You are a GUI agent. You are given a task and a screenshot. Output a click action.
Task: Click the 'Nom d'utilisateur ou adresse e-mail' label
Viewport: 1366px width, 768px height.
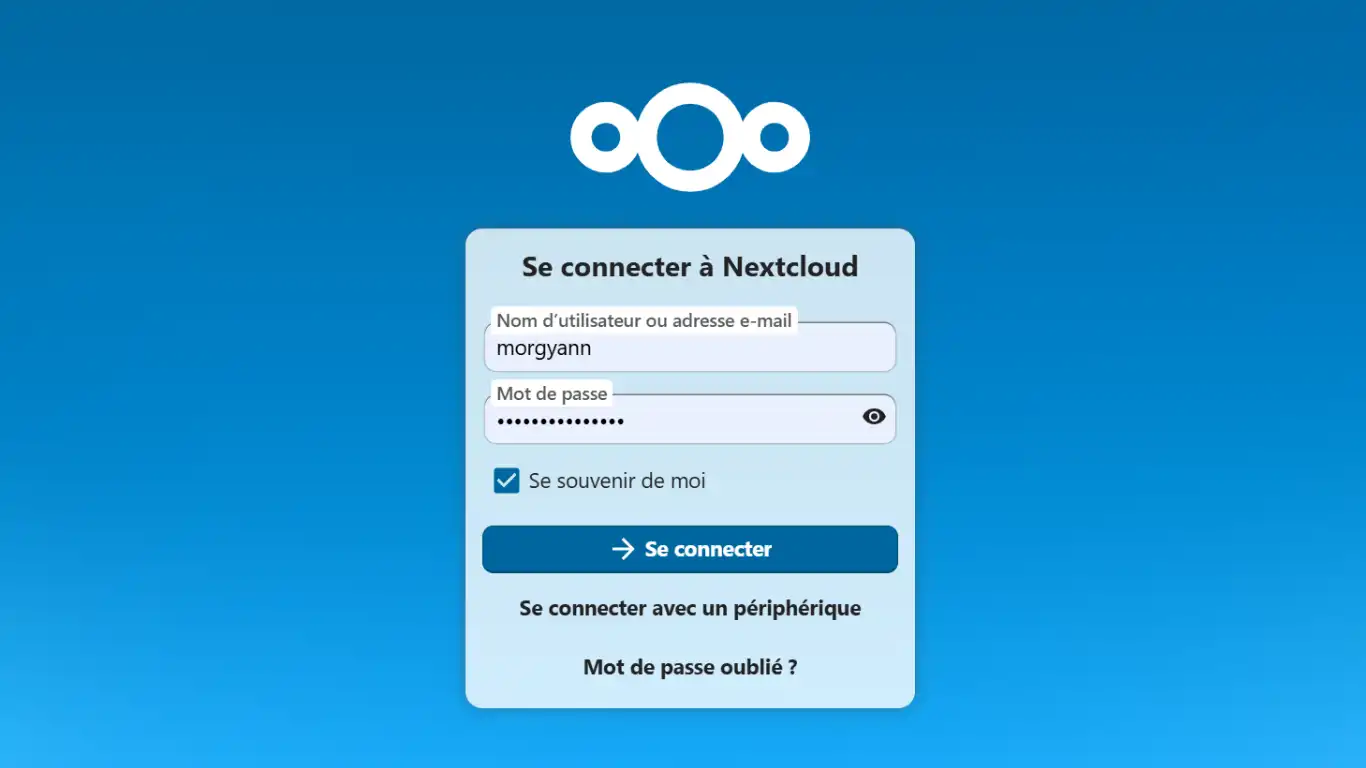tap(644, 321)
